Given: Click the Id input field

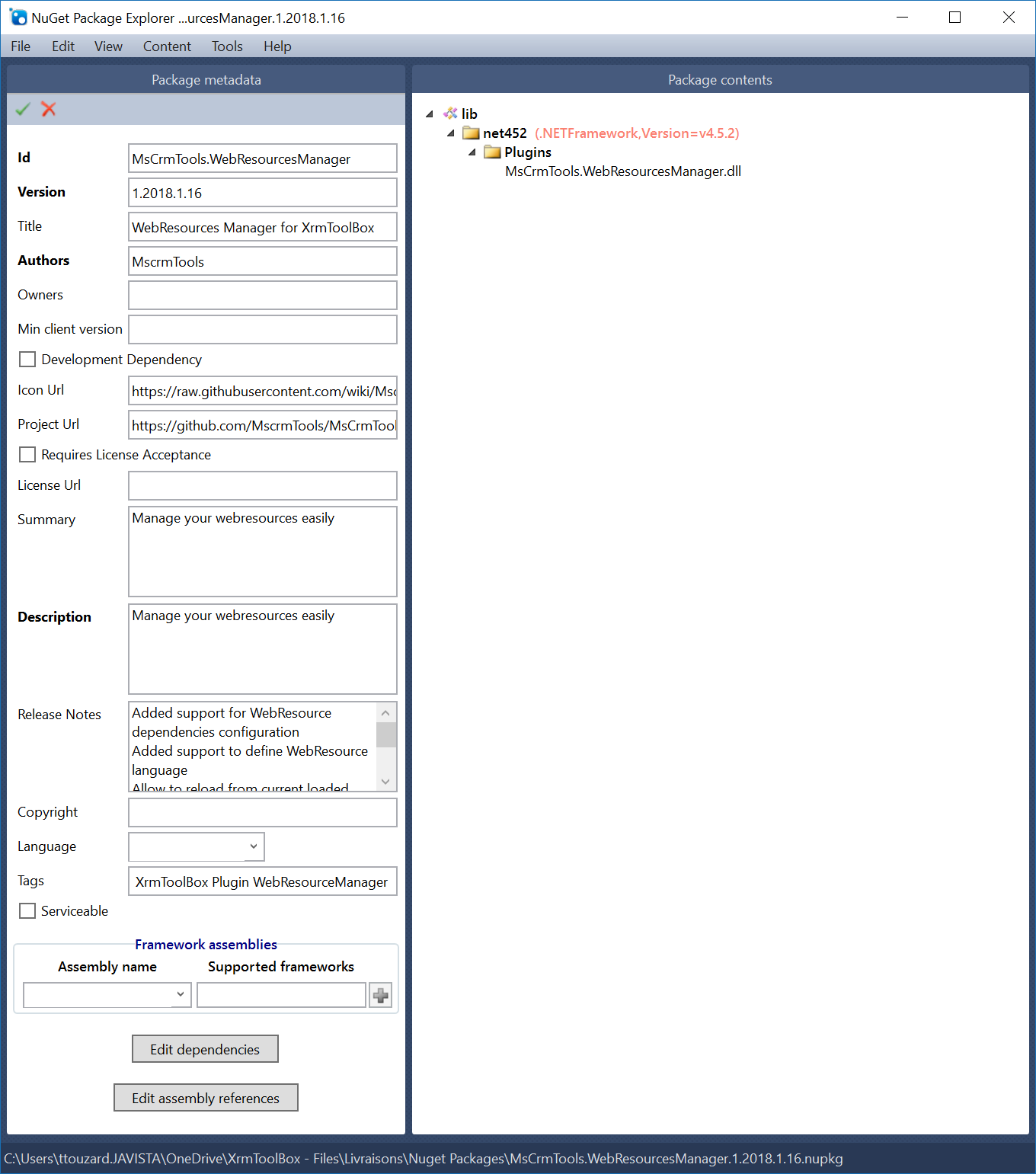Looking at the screenshot, I should (263, 158).
